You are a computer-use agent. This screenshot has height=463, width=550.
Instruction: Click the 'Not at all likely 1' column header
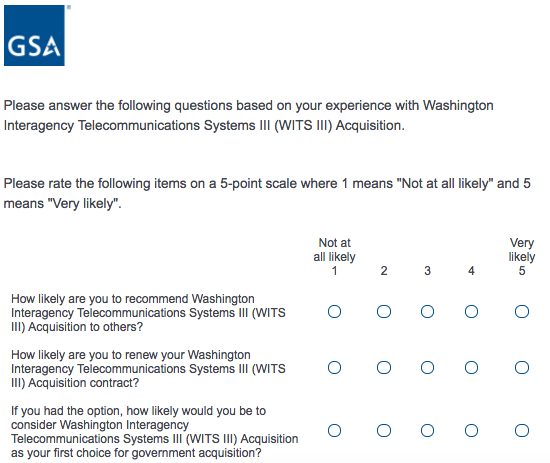tap(334, 257)
